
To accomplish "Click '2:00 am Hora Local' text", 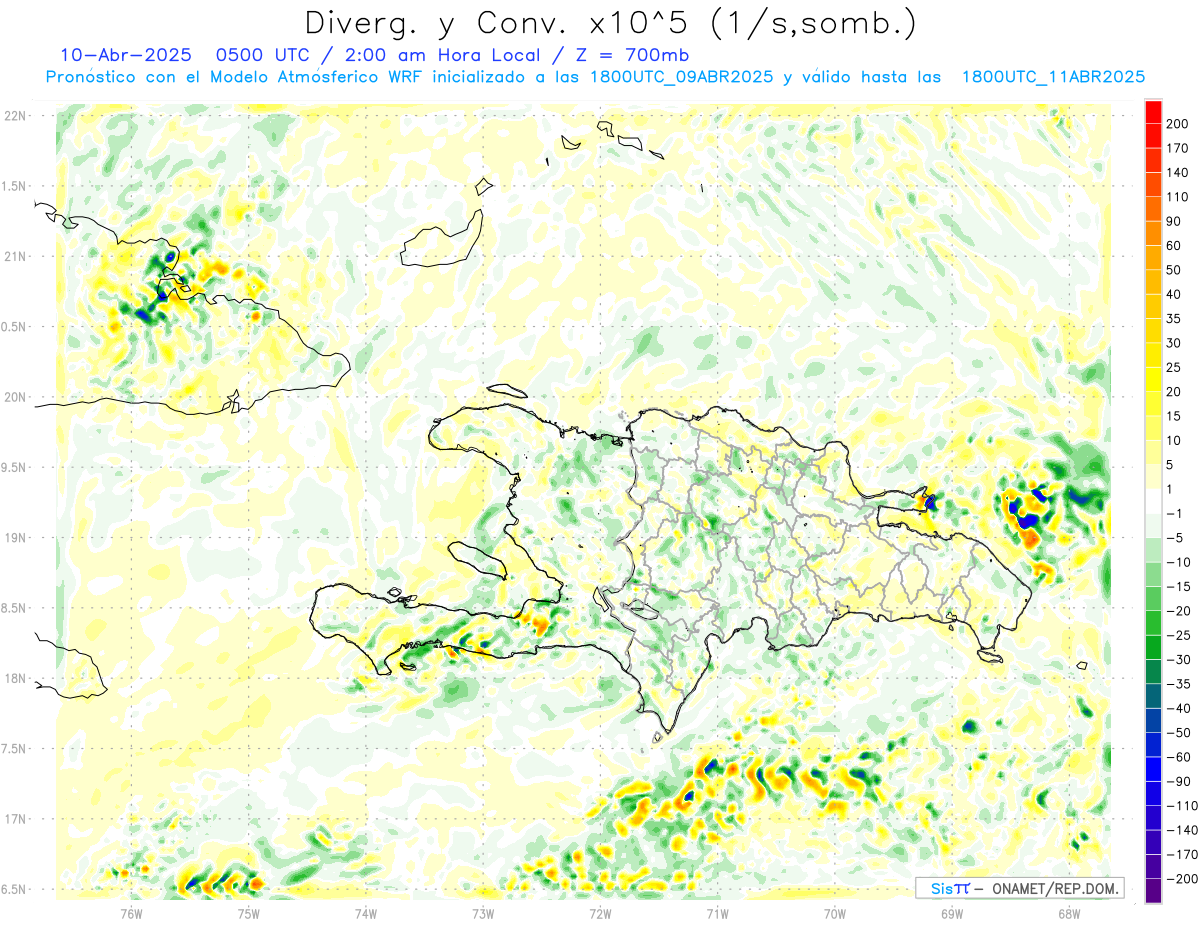I will tap(441, 55).
